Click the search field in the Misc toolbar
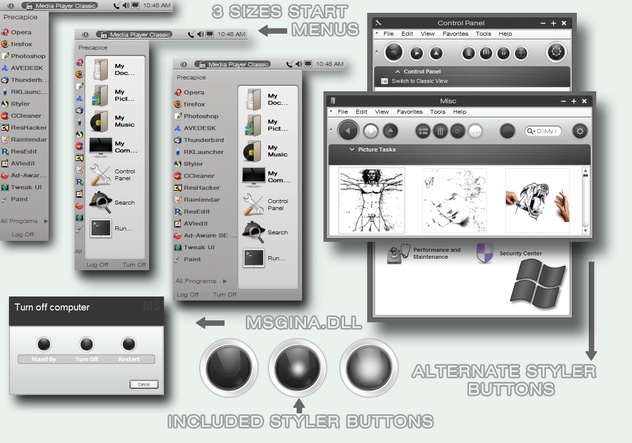The width and height of the screenshot is (632, 443). (x=543, y=131)
